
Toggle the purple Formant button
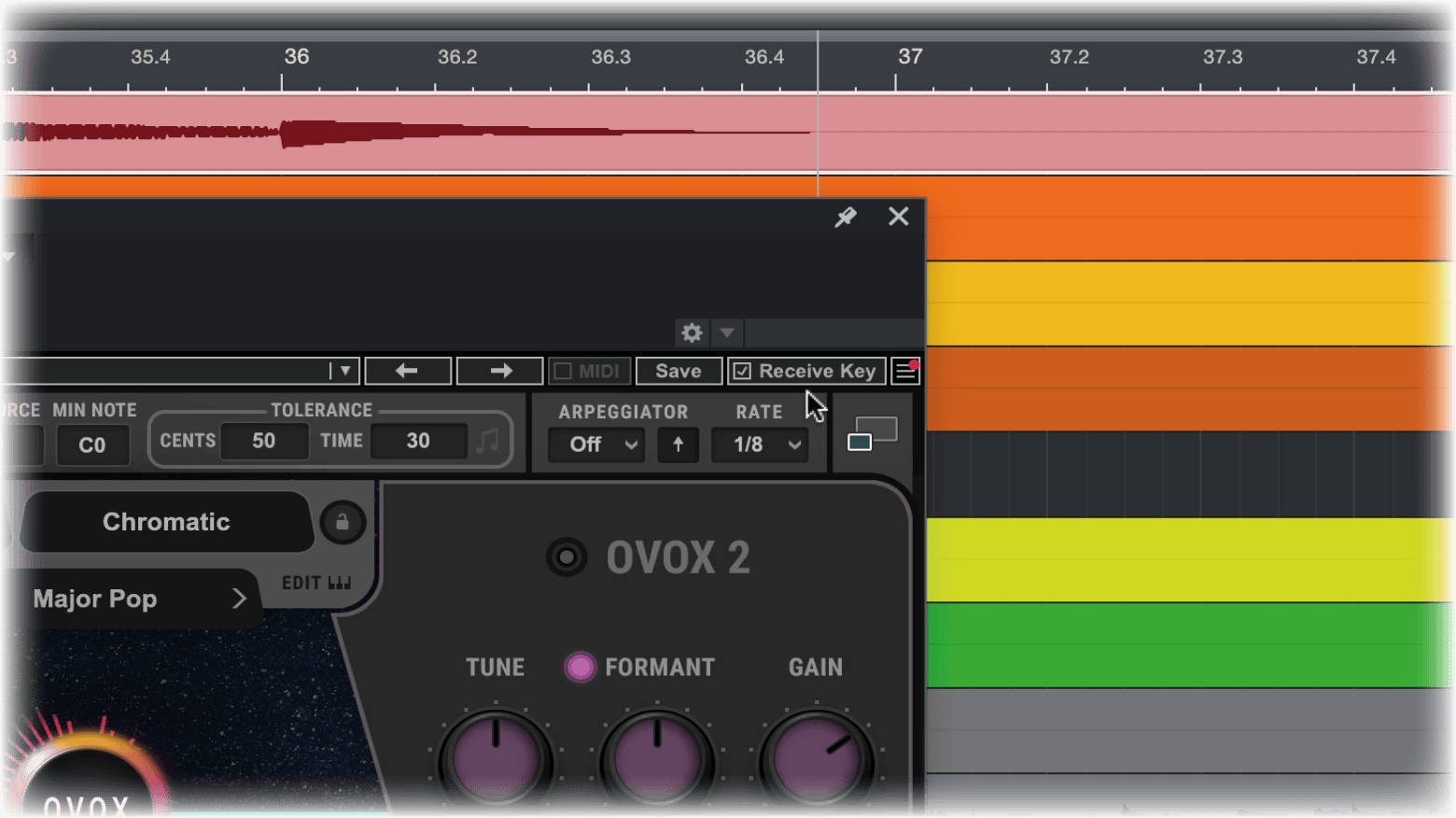(580, 667)
